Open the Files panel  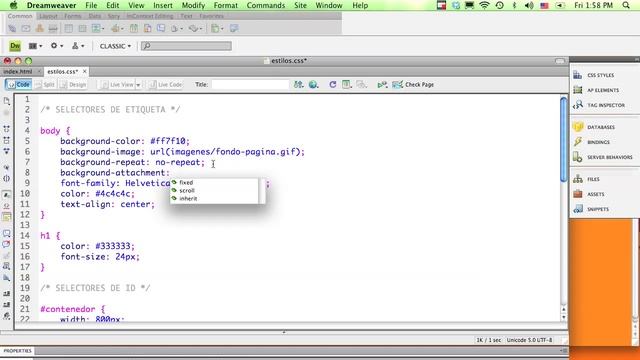pos(593,179)
